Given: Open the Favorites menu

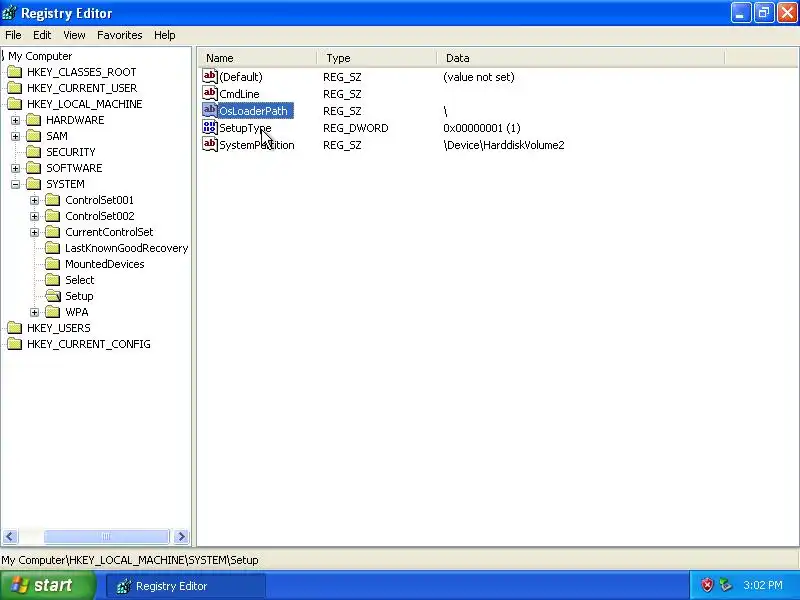Looking at the screenshot, I should coord(119,35).
